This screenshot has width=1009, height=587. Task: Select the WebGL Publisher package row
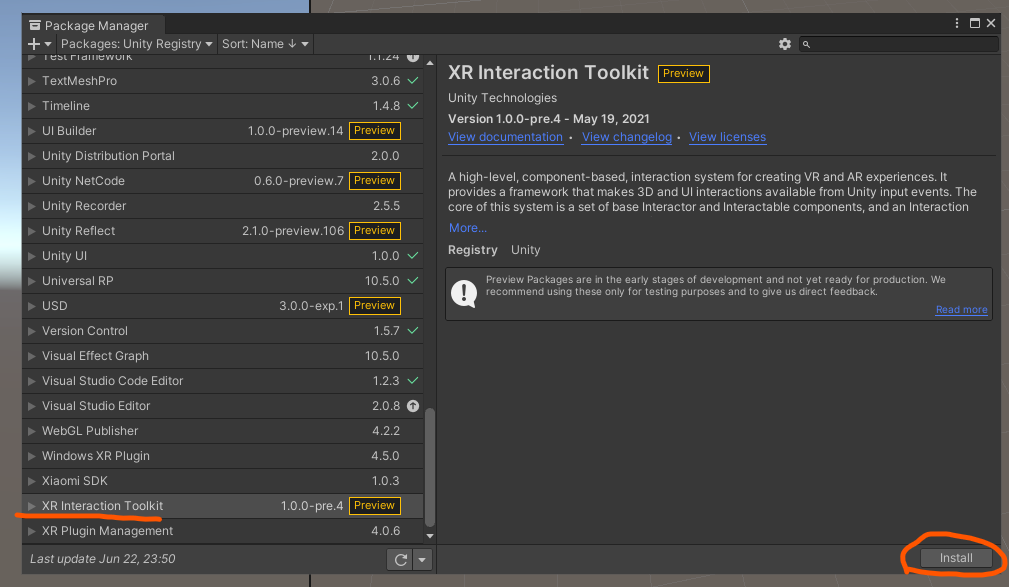click(x=223, y=431)
